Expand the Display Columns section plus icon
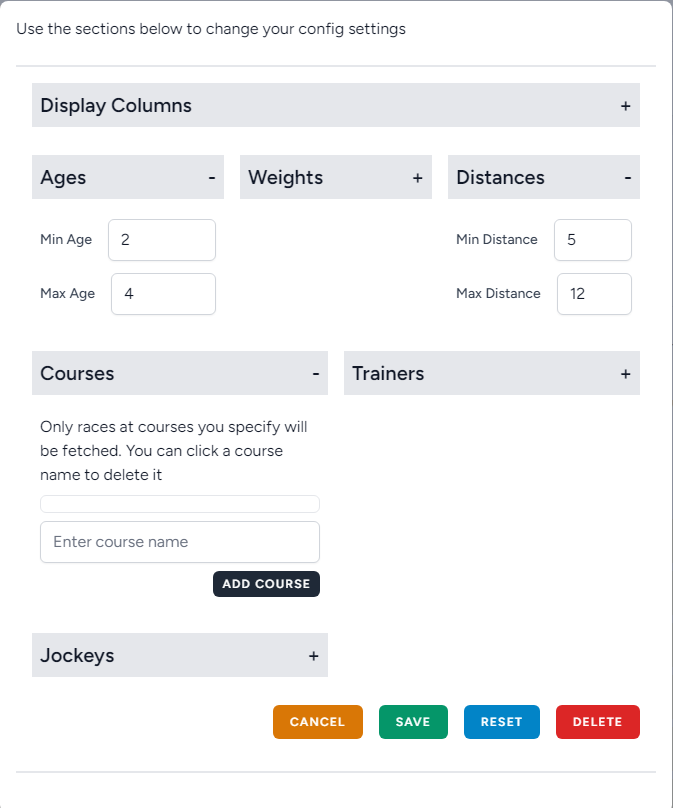Viewport: 673px width, 808px height. 625,106
